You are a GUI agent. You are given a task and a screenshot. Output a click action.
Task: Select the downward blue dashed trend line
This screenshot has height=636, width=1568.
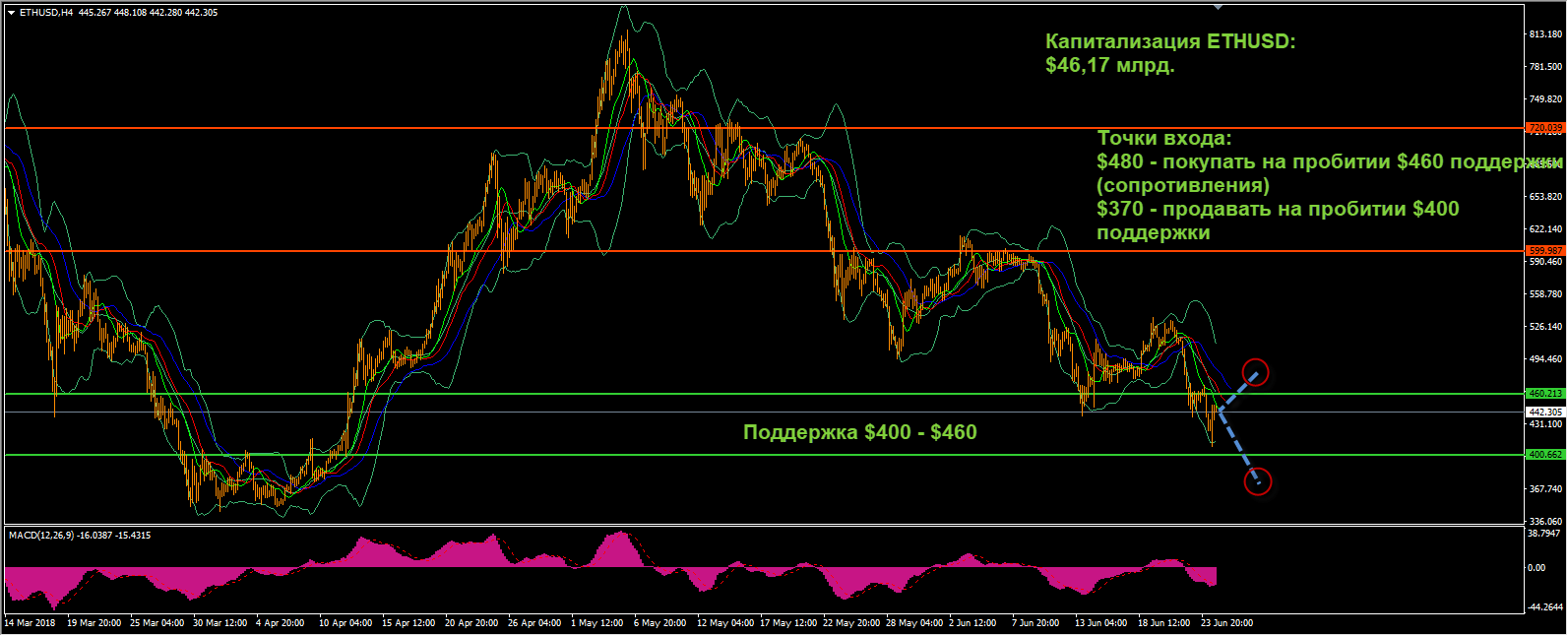coord(1238,445)
